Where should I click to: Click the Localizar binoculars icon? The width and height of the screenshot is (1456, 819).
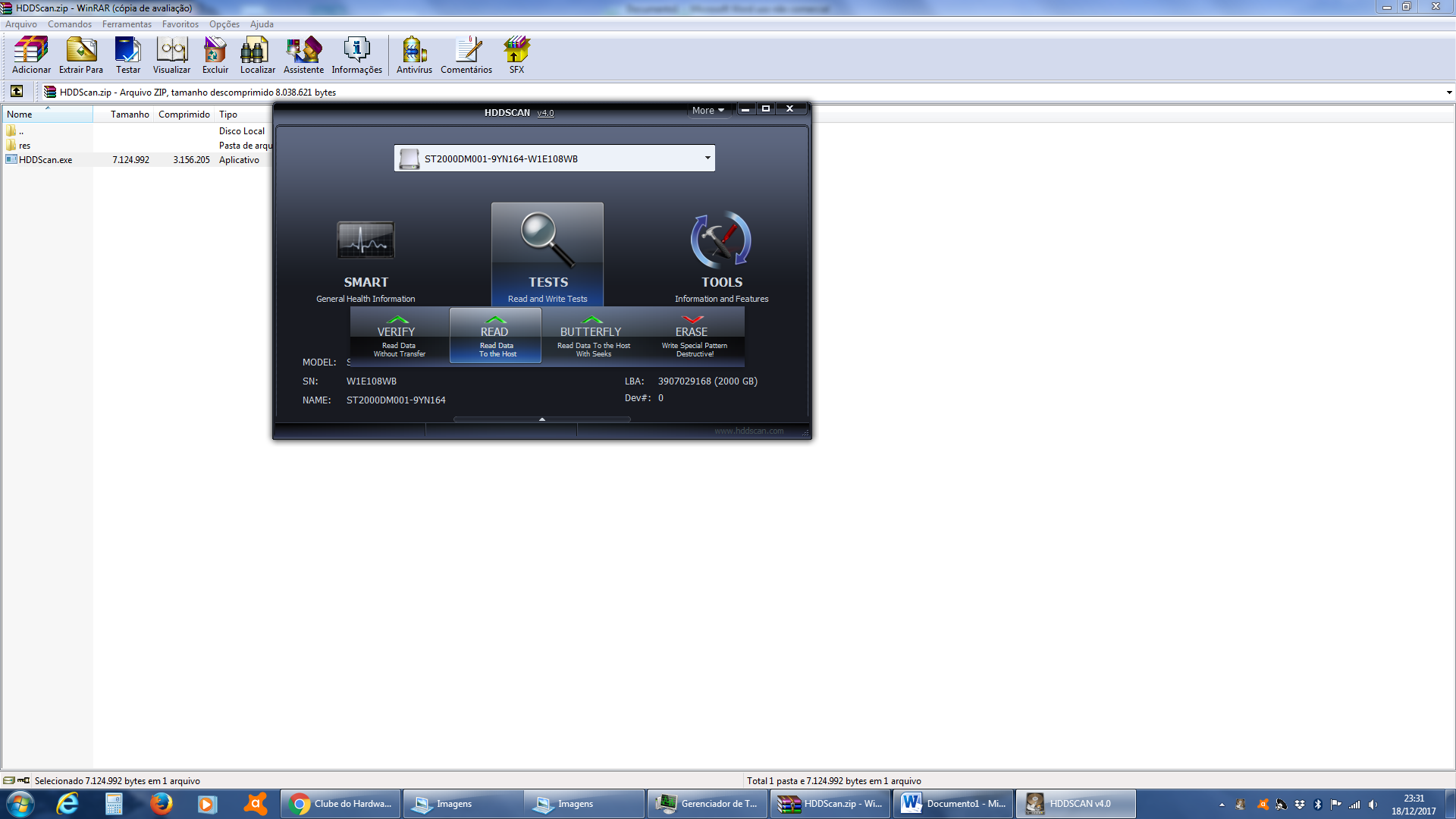[257, 55]
